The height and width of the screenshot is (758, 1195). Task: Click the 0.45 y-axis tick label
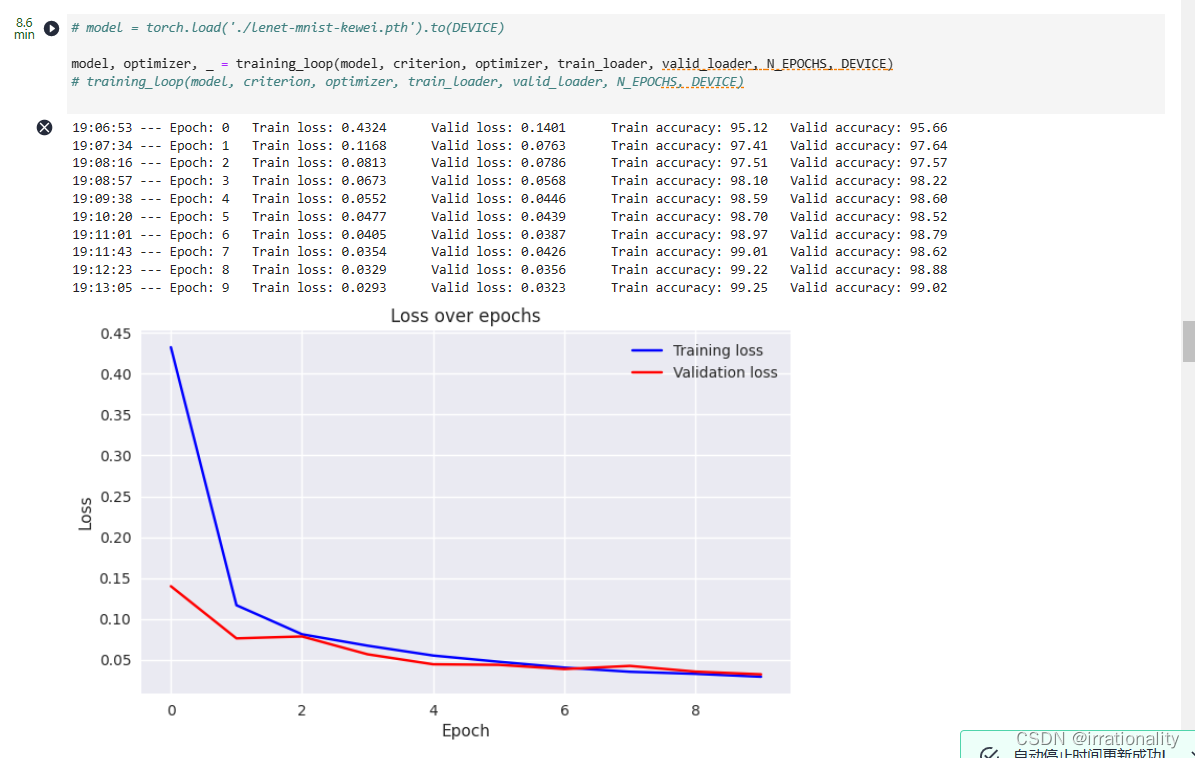click(x=116, y=334)
